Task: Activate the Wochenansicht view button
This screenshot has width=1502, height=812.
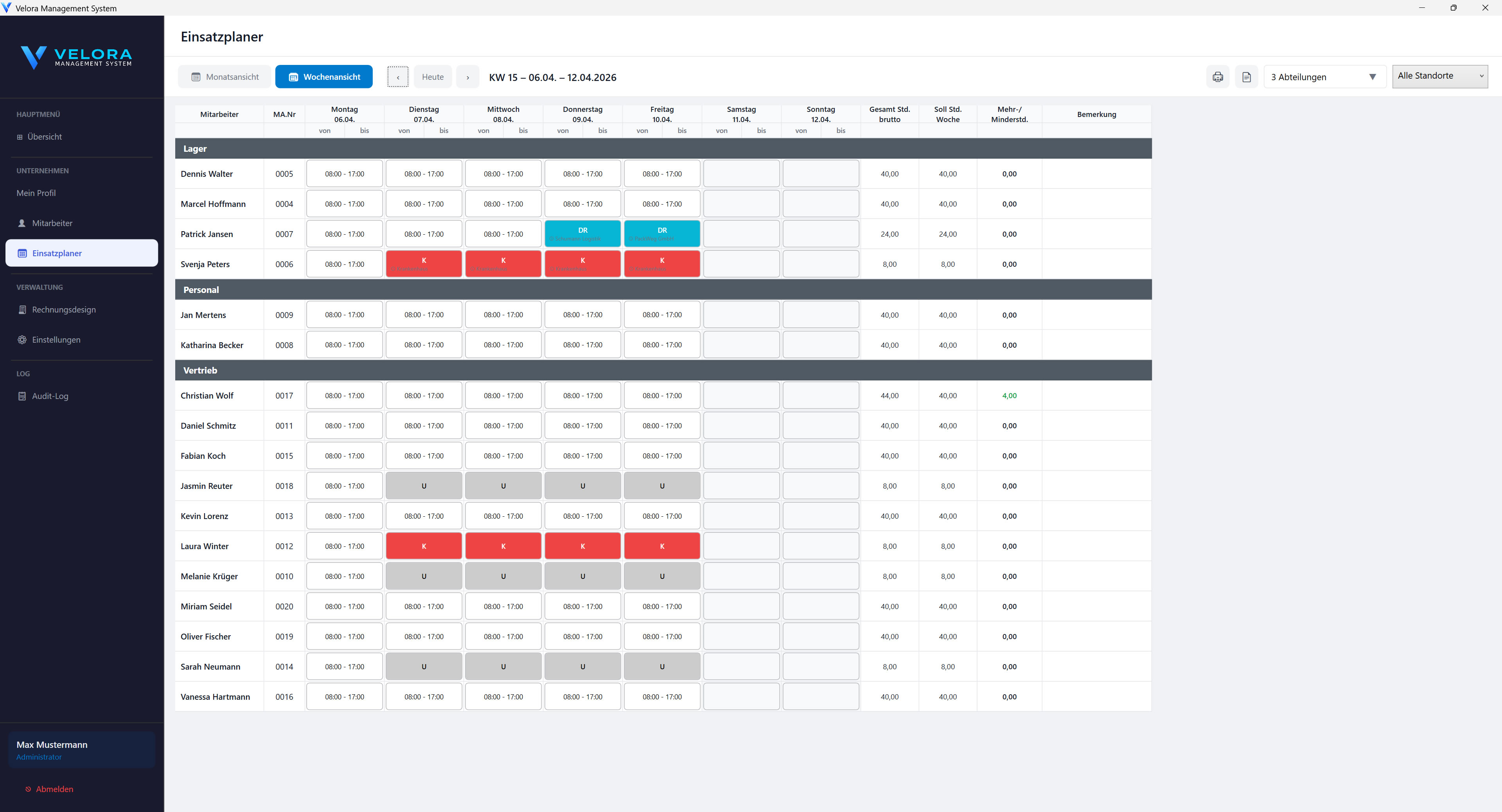Action: (323, 76)
